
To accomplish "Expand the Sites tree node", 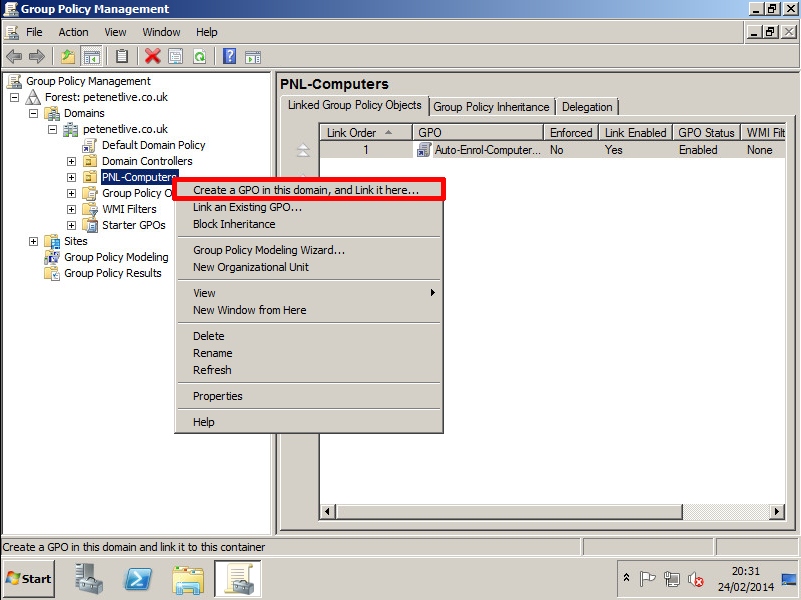I will (x=34, y=242).
